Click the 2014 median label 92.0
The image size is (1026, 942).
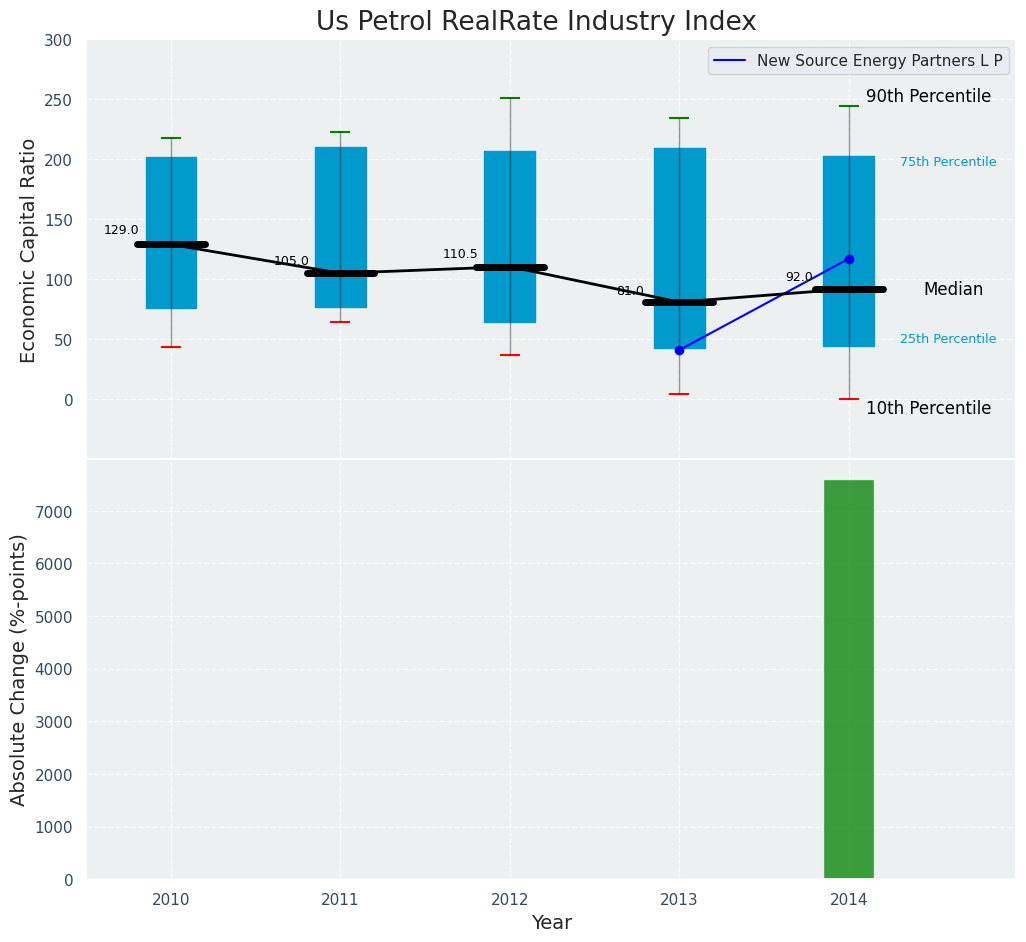(x=799, y=277)
